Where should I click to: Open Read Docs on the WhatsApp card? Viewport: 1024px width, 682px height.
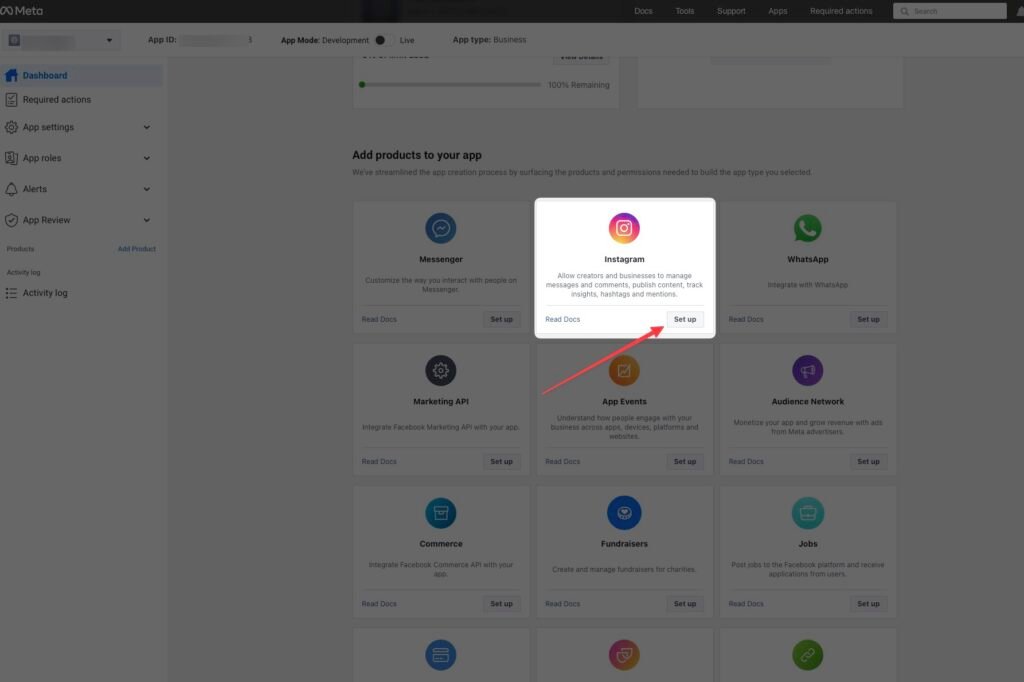click(746, 319)
